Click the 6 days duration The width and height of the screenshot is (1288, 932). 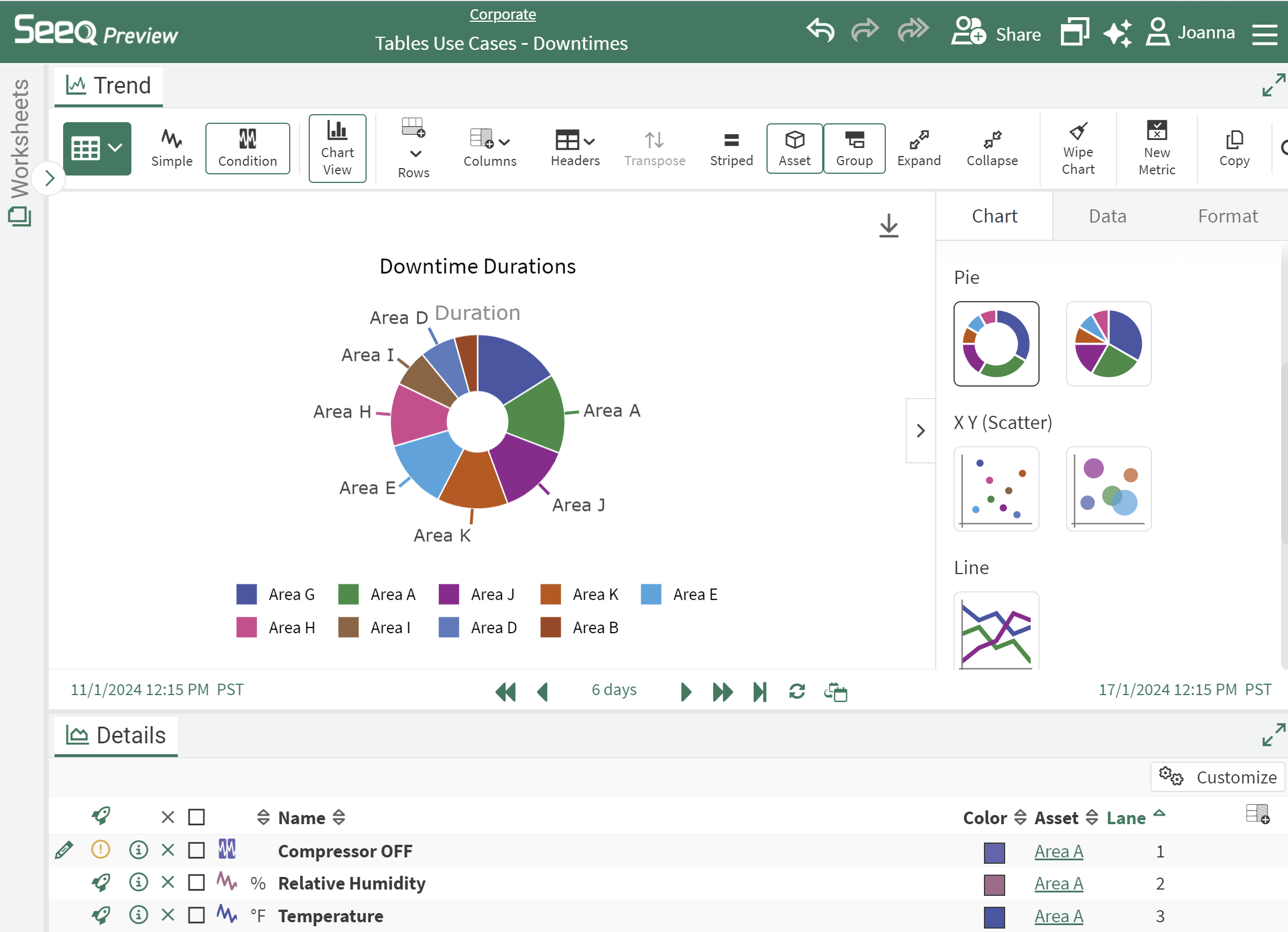tap(614, 689)
